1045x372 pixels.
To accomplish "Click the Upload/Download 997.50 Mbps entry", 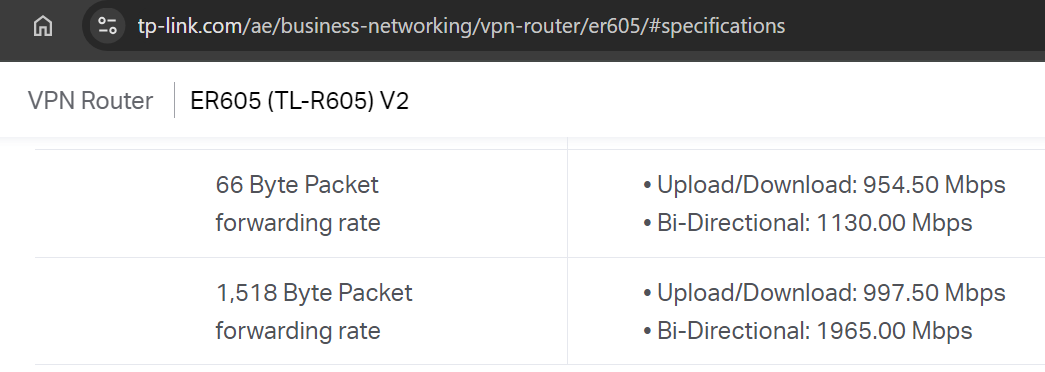I will (824, 293).
